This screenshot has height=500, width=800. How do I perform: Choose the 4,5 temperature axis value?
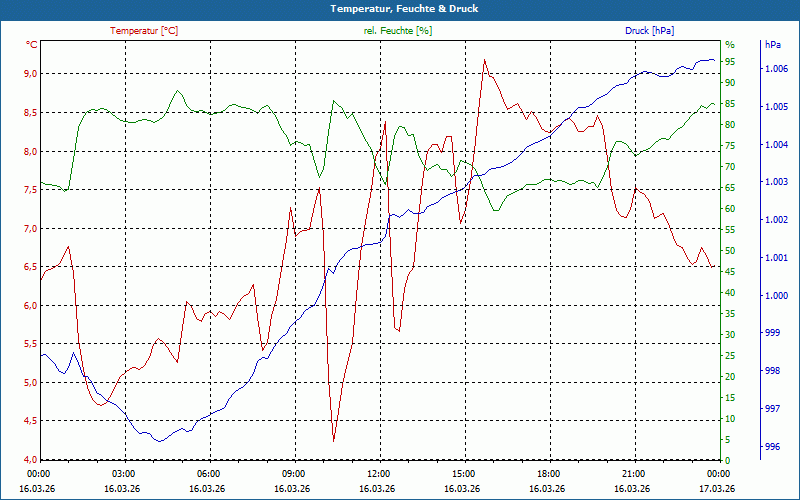tap(31, 421)
